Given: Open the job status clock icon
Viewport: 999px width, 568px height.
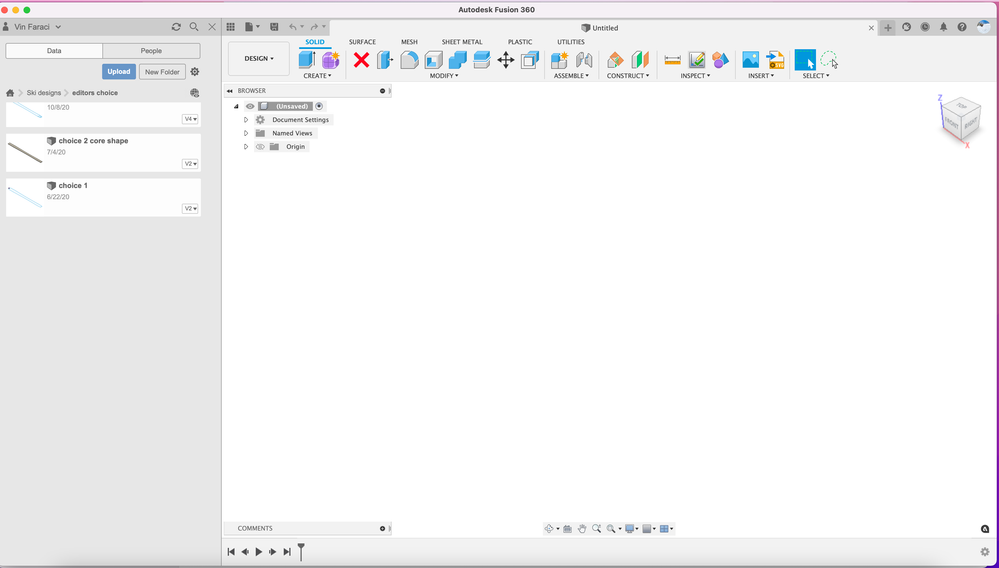Looking at the screenshot, I should coord(924,27).
